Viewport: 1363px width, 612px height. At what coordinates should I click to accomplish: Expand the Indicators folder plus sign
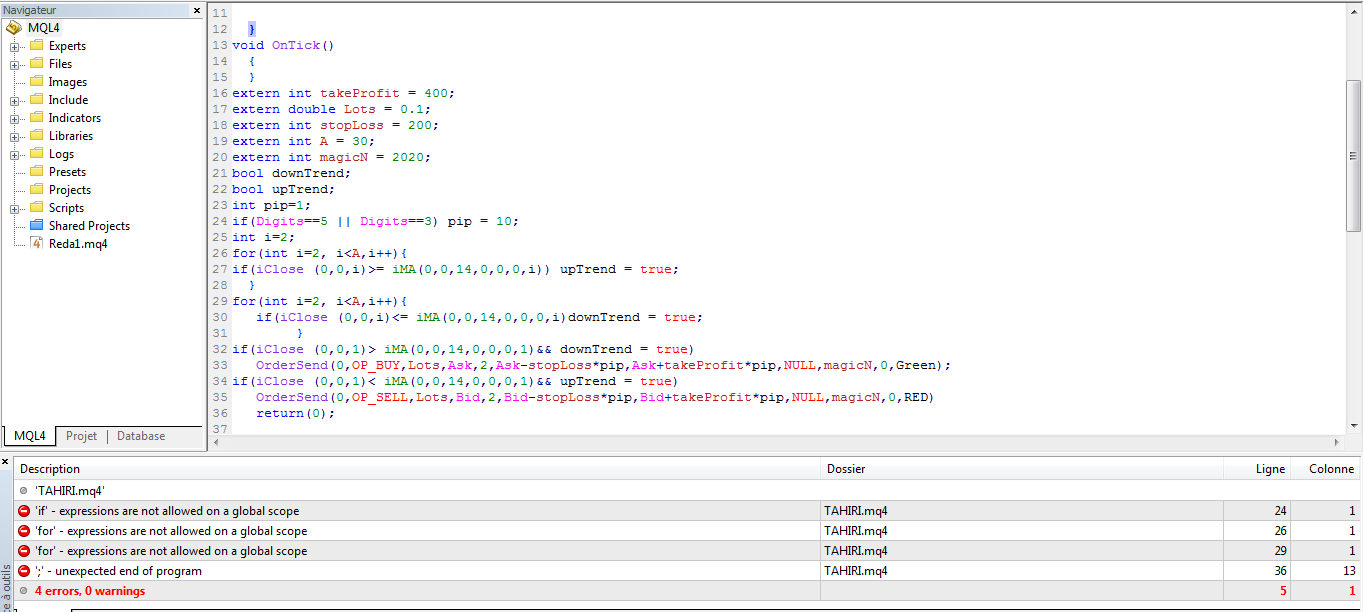(15, 118)
